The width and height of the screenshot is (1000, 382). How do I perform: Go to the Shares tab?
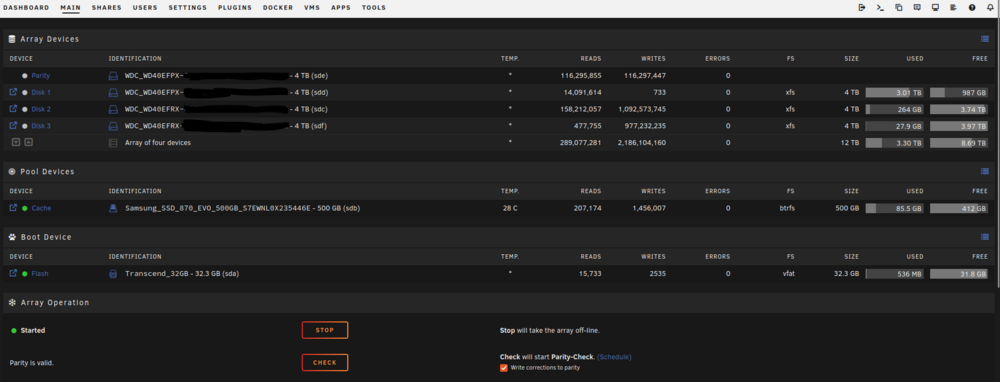[x=107, y=8]
